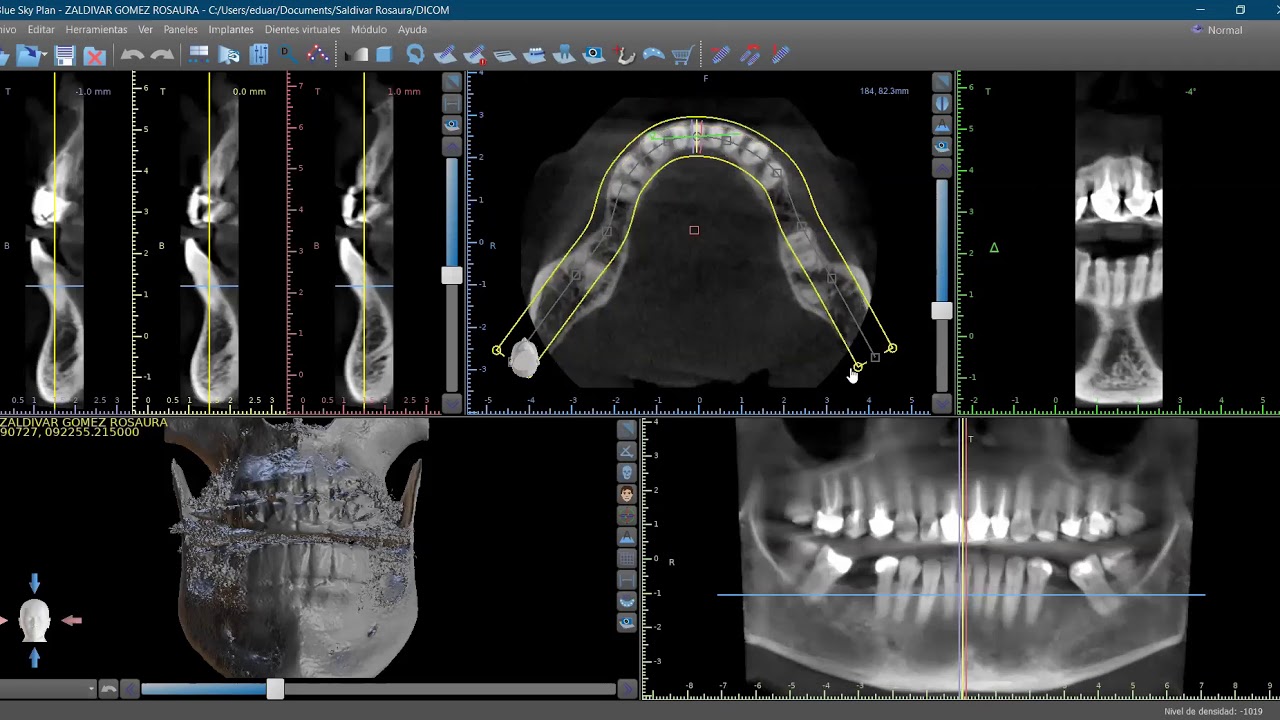Screen dimensions: 1280x720
Task: Click the right axial vertical slider handle
Action: 942,311
